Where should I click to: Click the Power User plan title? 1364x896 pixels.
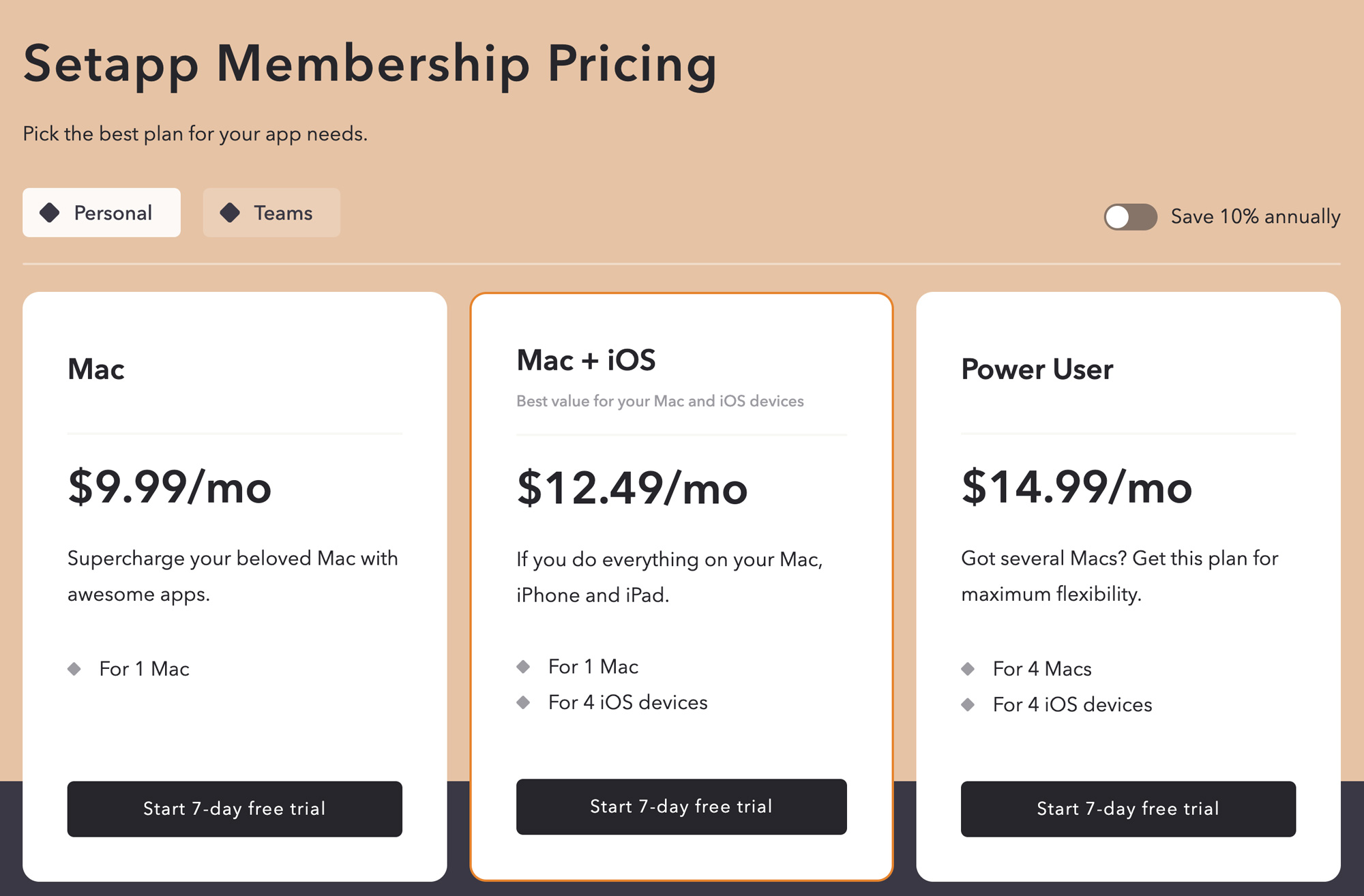[1037, 370]
